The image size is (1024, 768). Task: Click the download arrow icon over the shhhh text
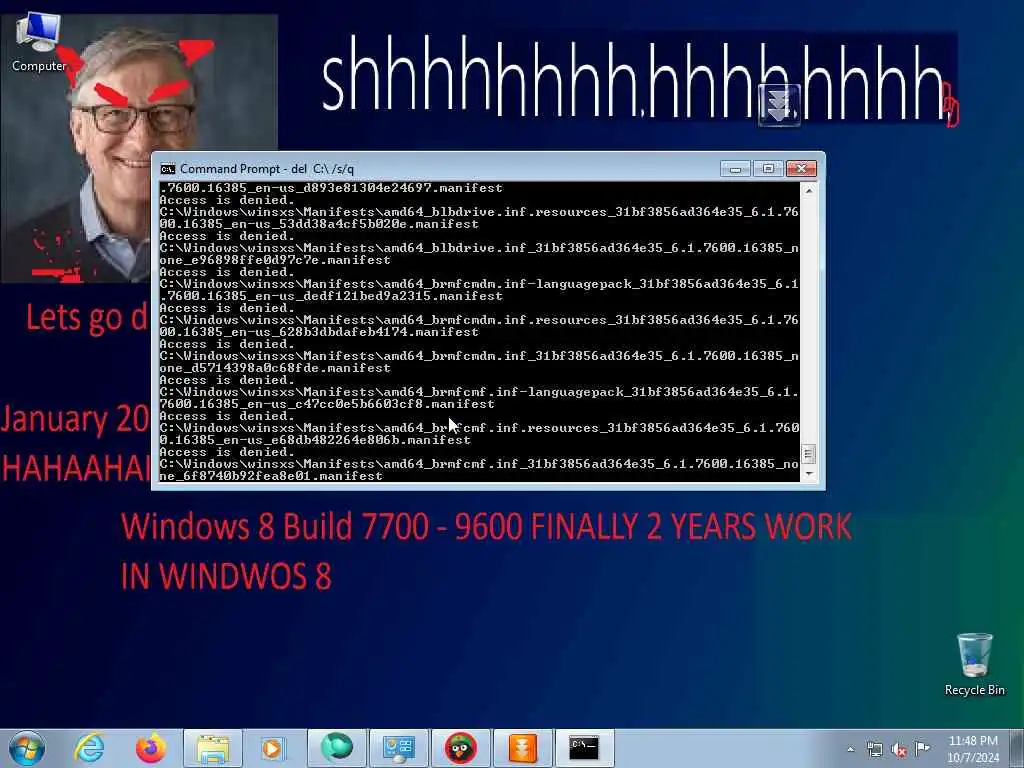pos(779,105)
